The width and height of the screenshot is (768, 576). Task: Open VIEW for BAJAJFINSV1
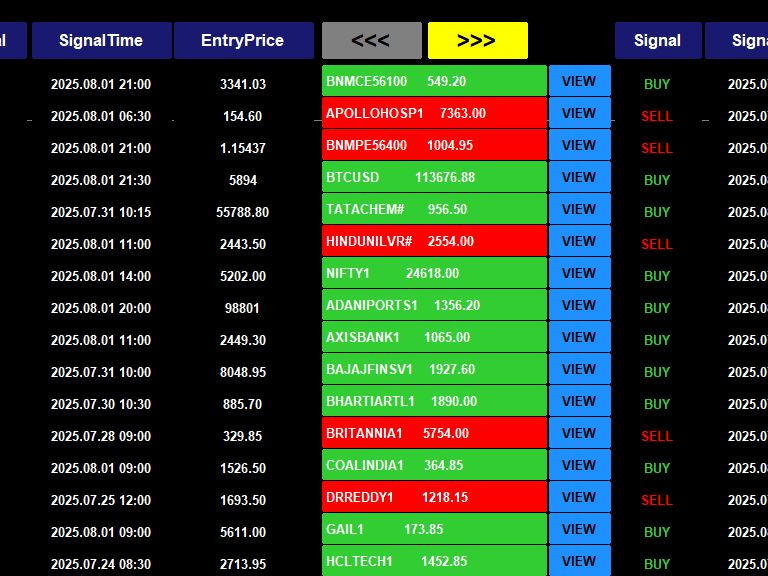point(580,369)
